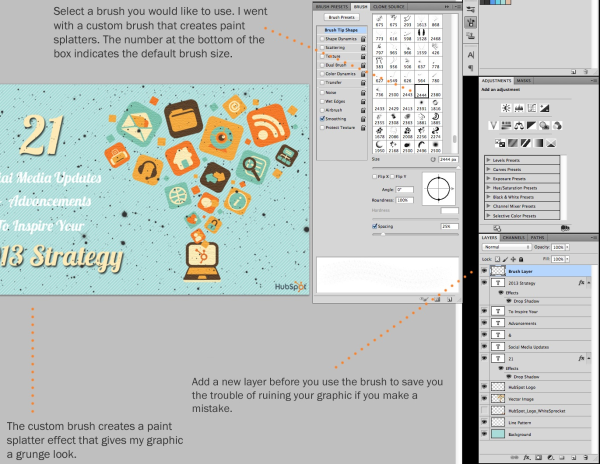Expand Levels Presets
The height and width of the screenshot is (464, 600).
coord(489,160)
